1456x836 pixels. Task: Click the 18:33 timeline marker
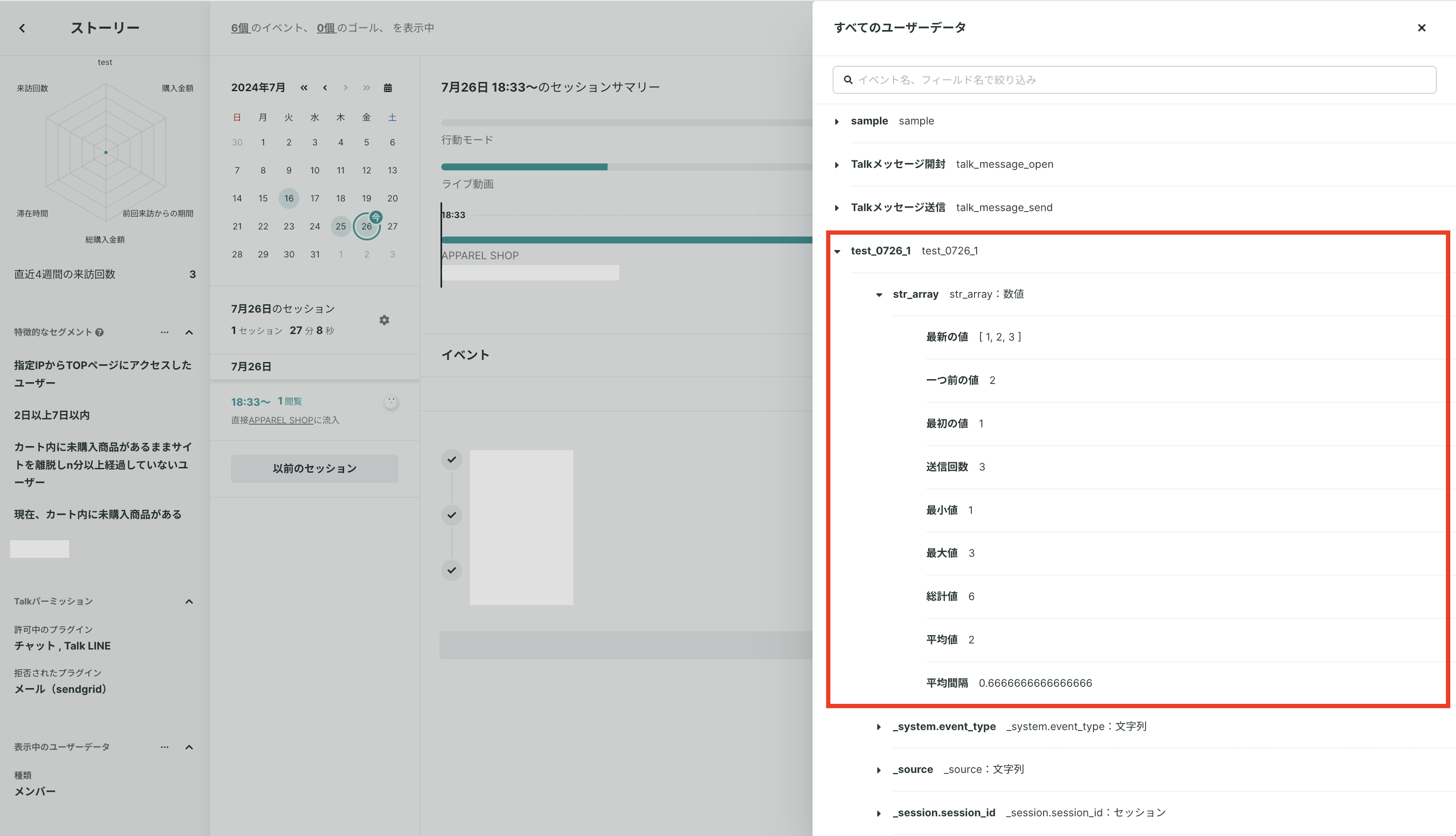tap(454, 215)
